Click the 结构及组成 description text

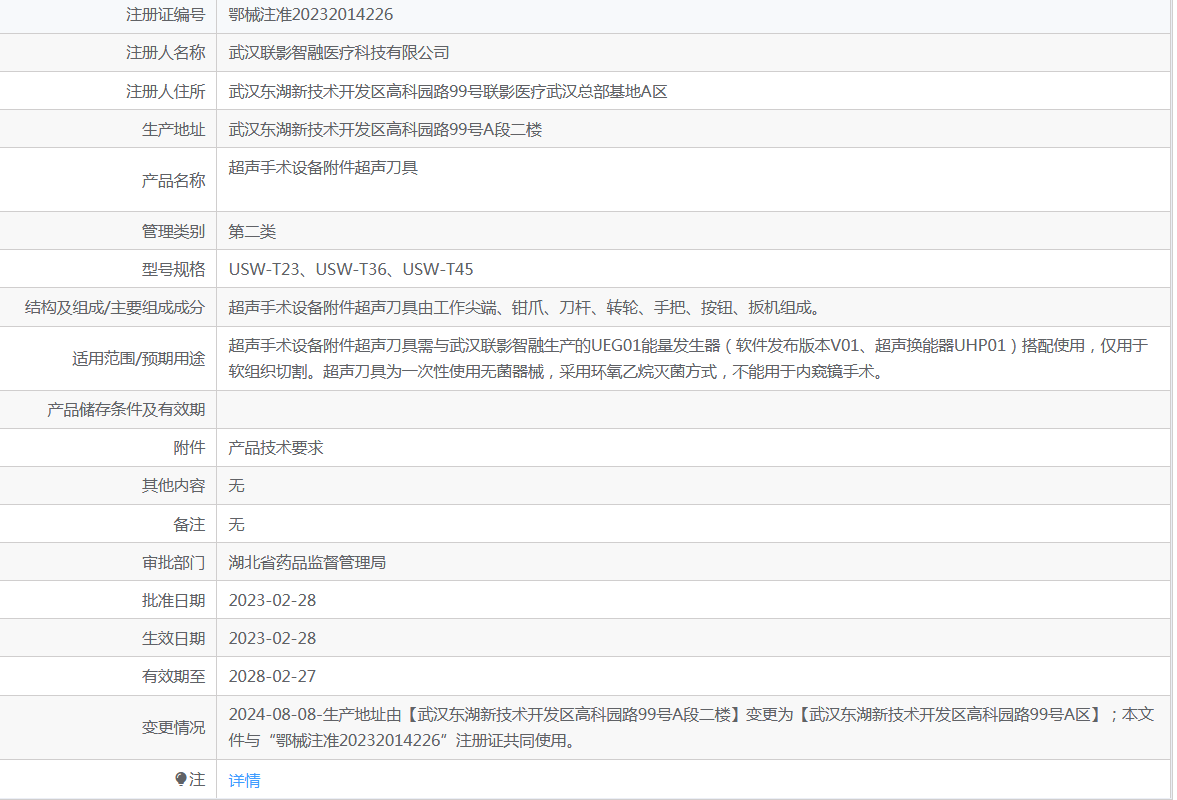527,308
